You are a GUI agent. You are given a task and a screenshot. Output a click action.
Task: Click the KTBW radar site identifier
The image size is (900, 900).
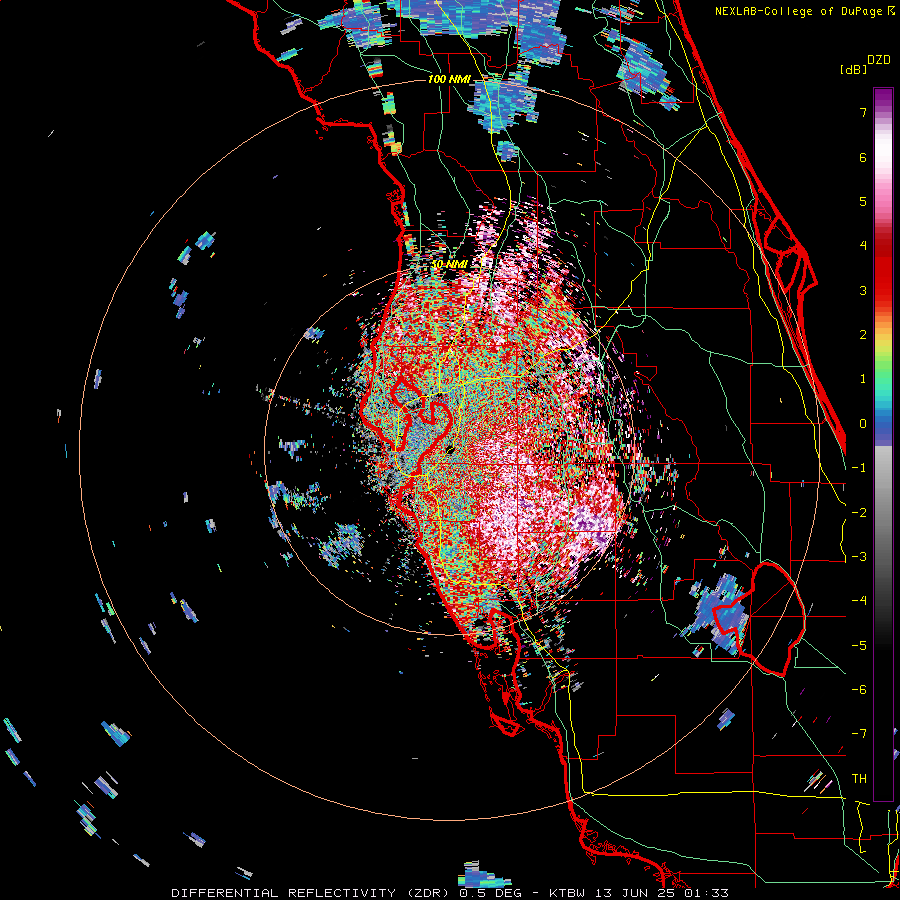567,893
